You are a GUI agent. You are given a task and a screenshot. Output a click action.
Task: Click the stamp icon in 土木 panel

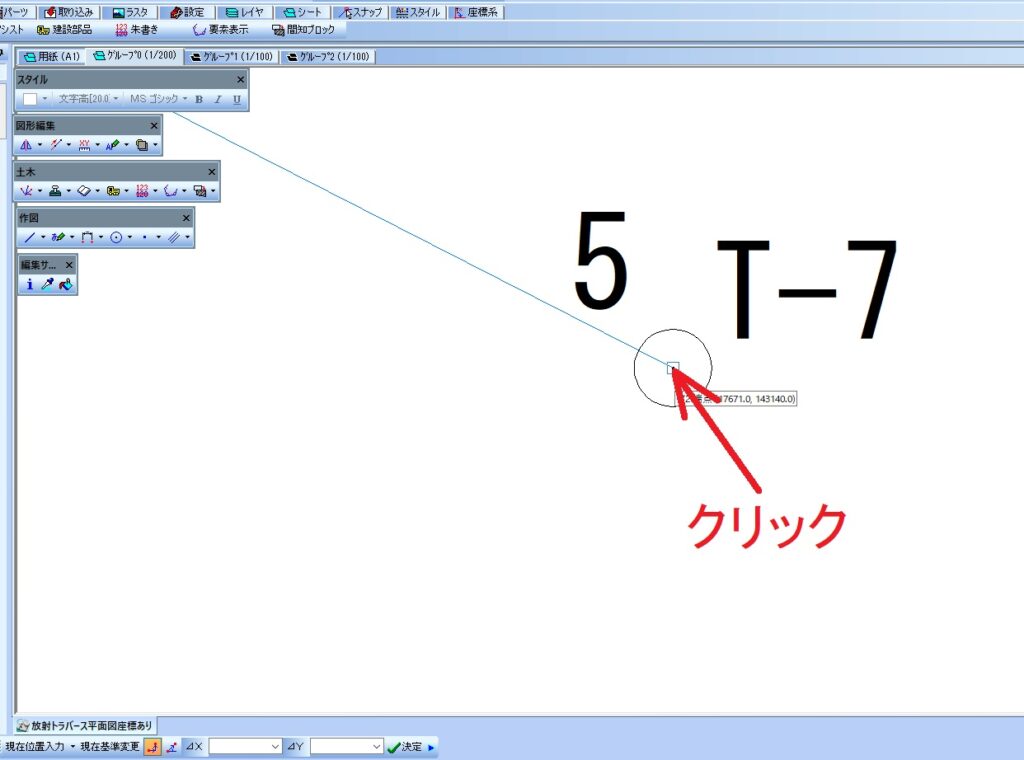56,191
